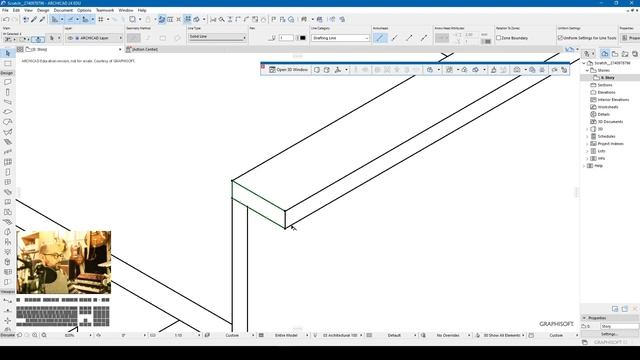Open the File menu

(5, 10)
